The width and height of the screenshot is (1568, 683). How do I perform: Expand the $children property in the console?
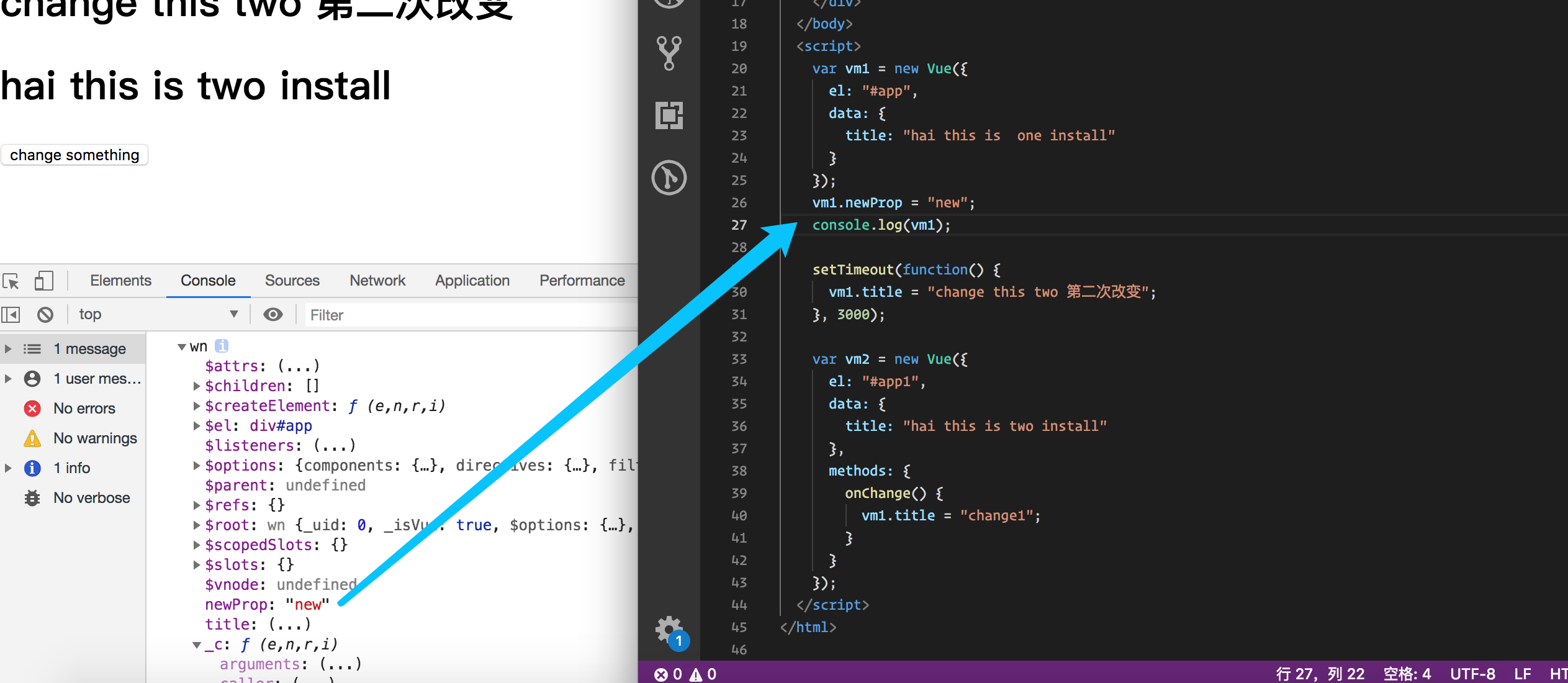197,386
